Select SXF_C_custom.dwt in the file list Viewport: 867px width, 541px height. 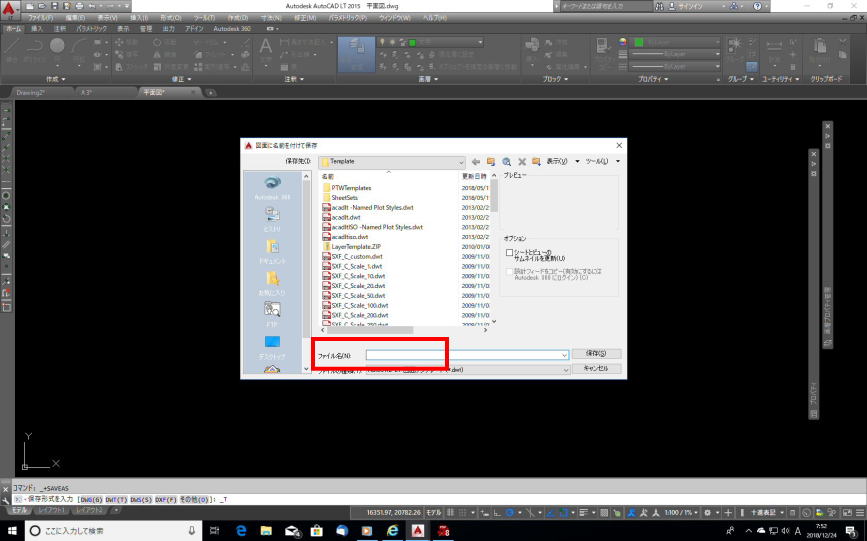point(357,257)
